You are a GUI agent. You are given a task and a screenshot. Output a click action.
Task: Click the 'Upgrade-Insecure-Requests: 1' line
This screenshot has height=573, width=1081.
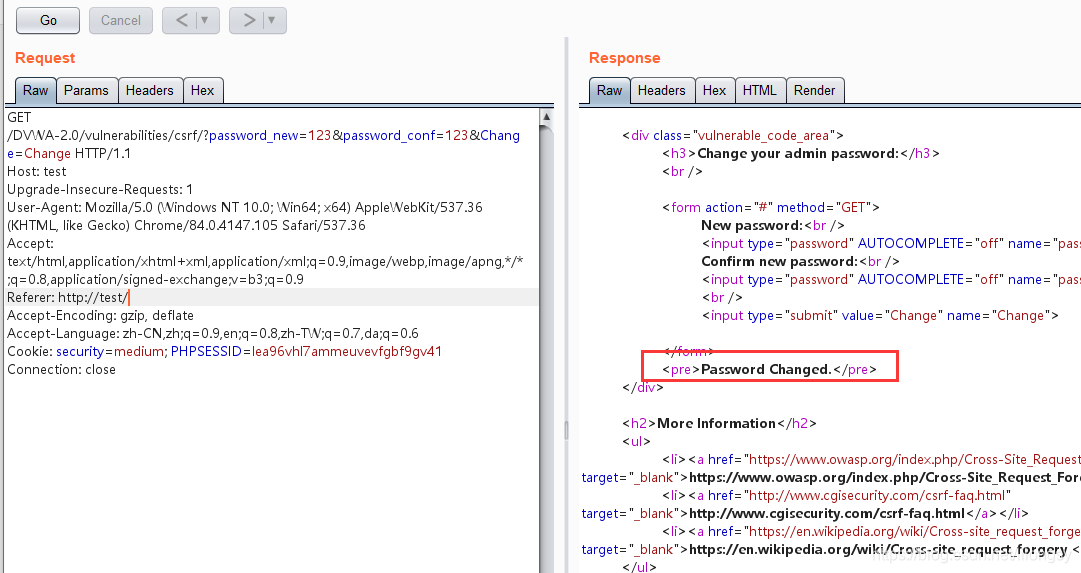tap(100, 190)
